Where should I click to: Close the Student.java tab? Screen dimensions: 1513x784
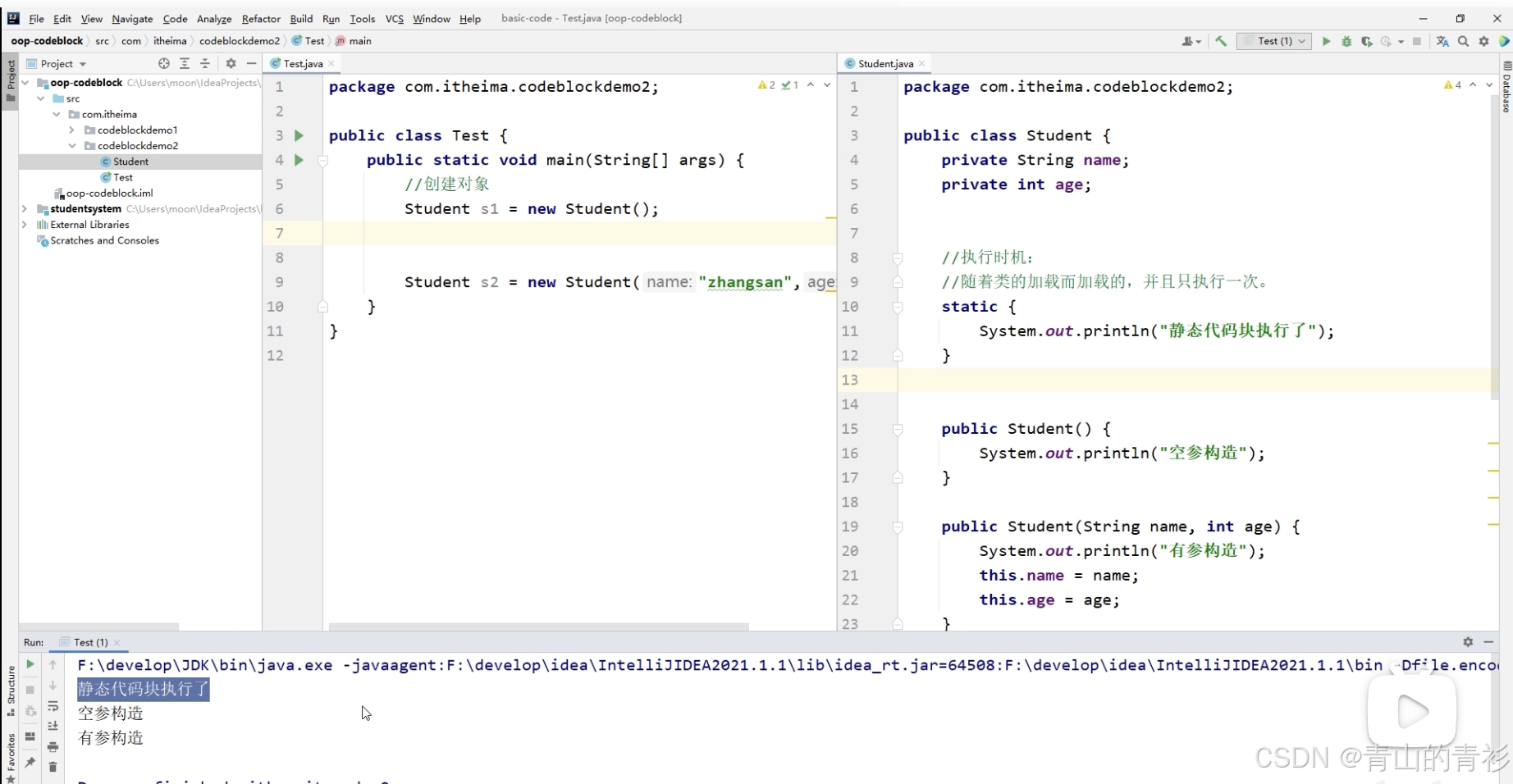tap(922, 63)
